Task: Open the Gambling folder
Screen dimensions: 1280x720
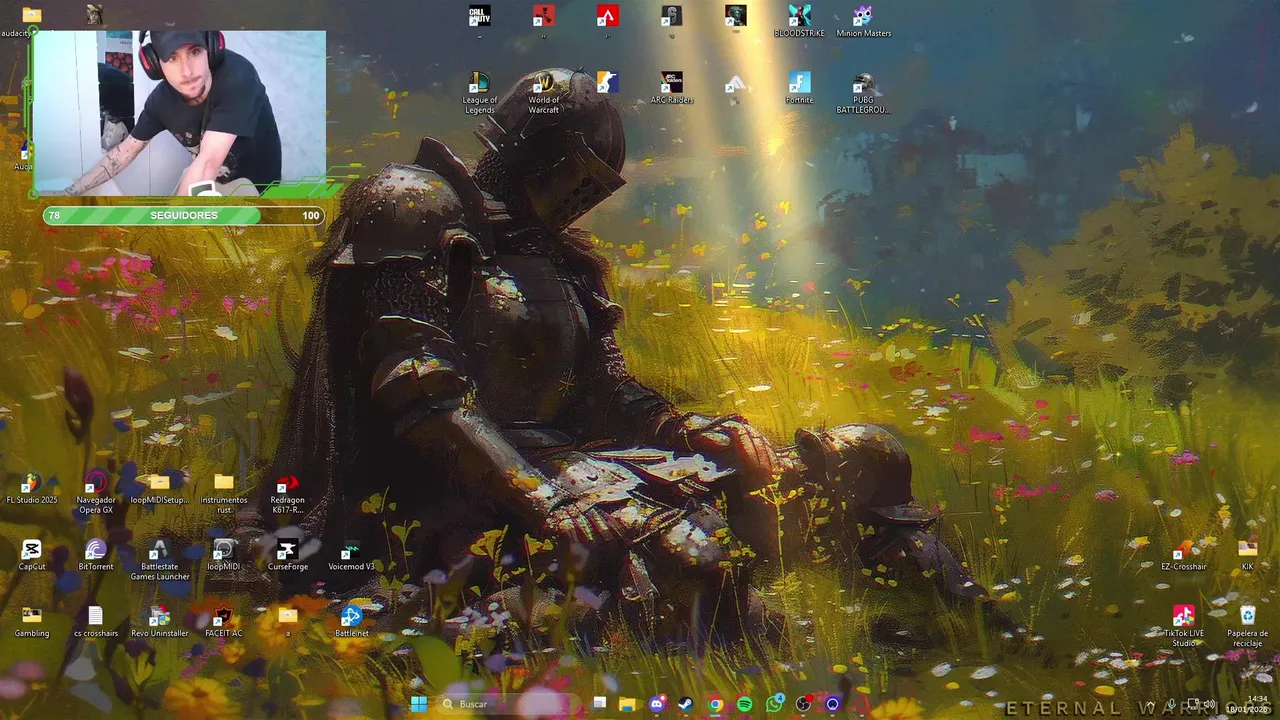Action: (x=32, y=622)
